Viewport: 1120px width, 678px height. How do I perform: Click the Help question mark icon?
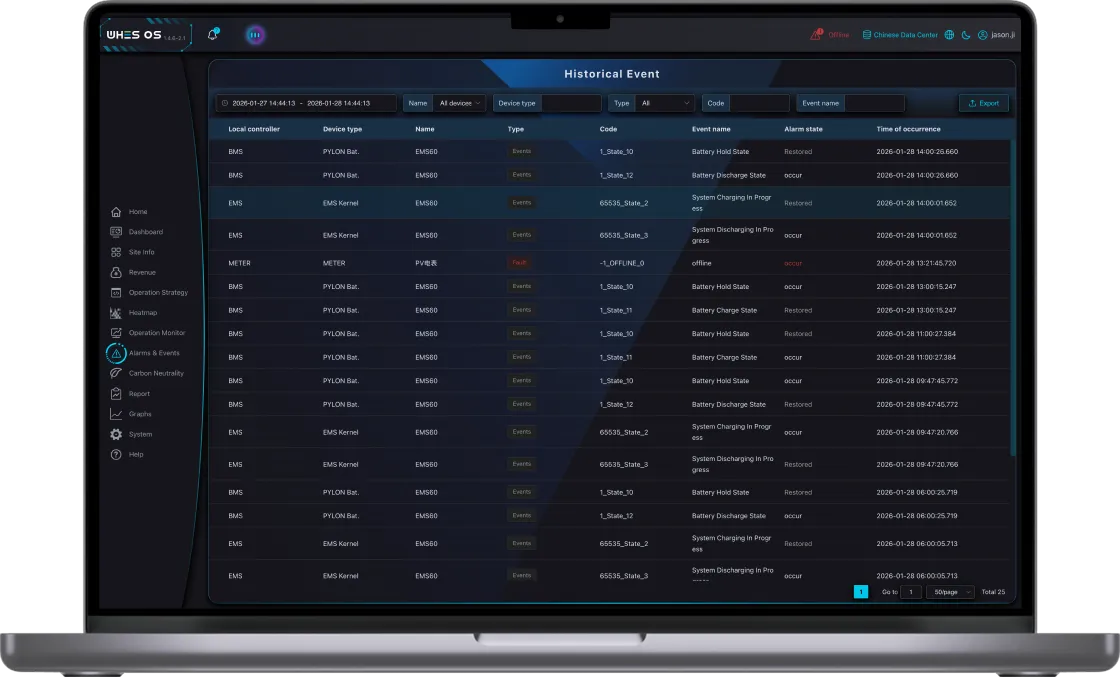click(116, 454)
